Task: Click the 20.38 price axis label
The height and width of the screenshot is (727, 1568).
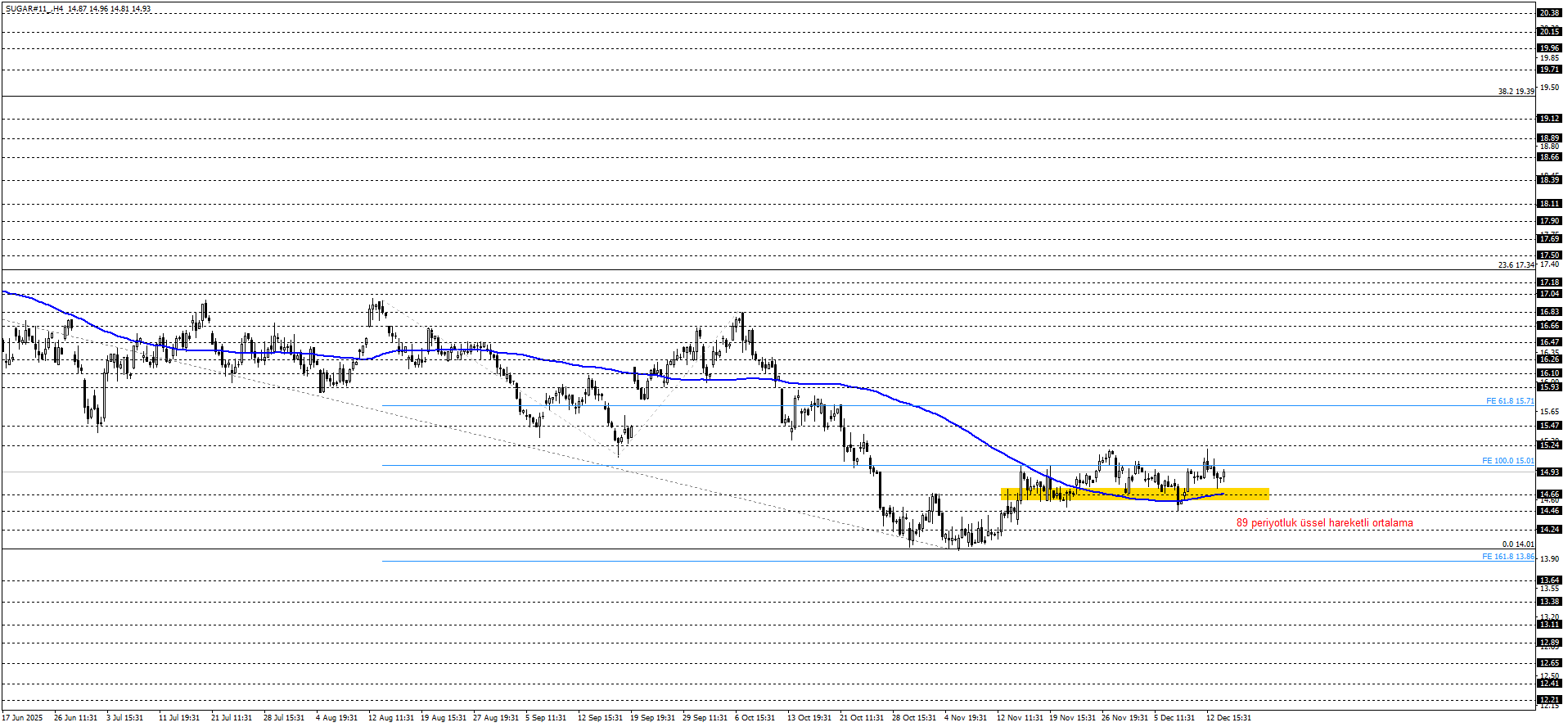Action: click(x=1549, y=13)
